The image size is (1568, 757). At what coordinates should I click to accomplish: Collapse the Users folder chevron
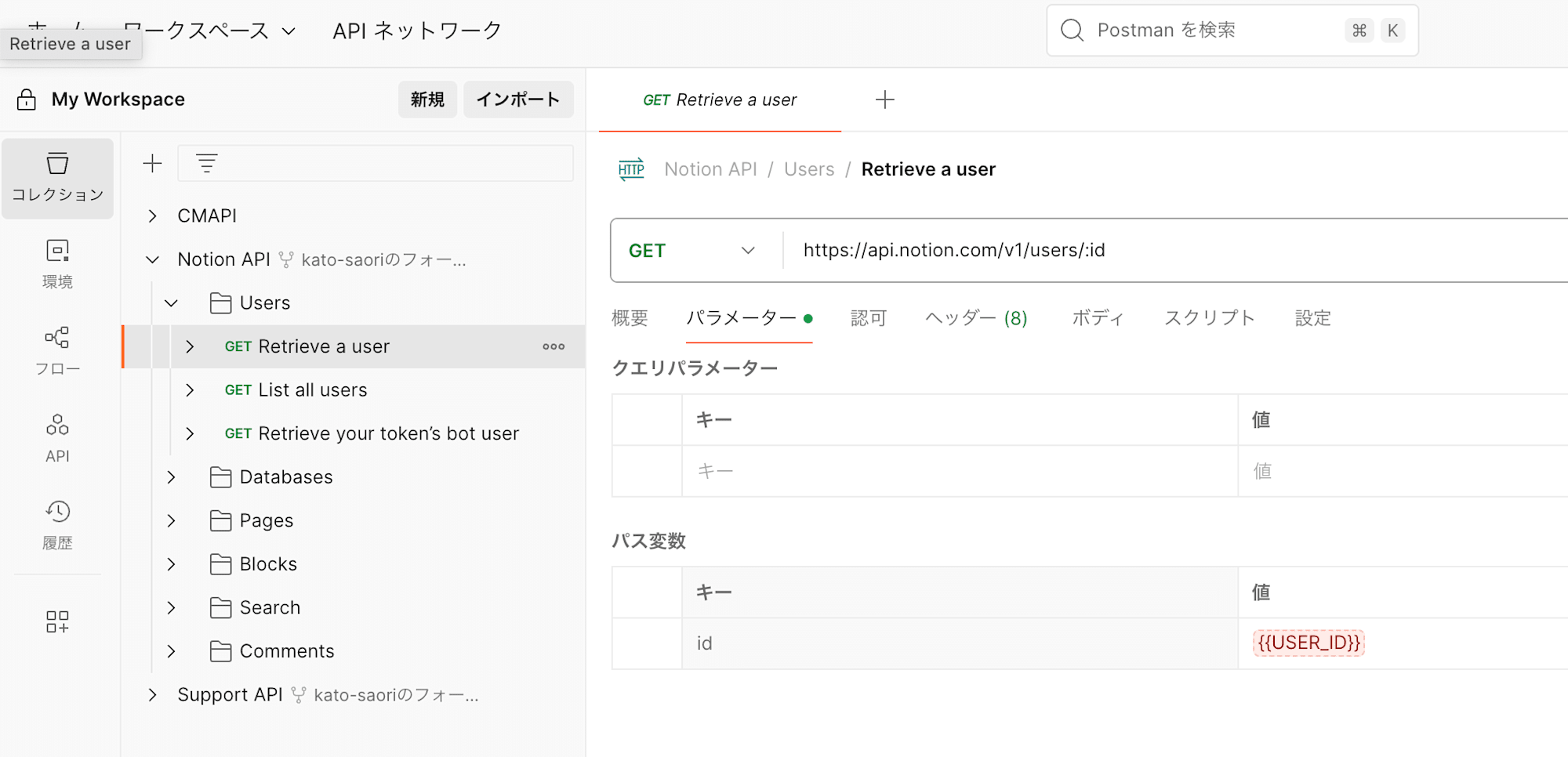click(172, 303)
